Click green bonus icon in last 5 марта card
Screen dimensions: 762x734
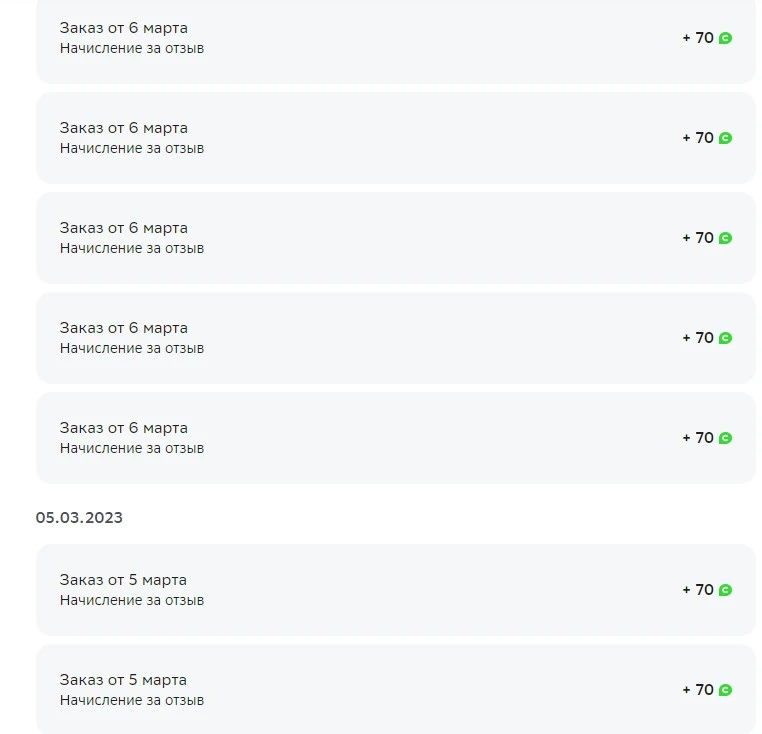point(725,690)
